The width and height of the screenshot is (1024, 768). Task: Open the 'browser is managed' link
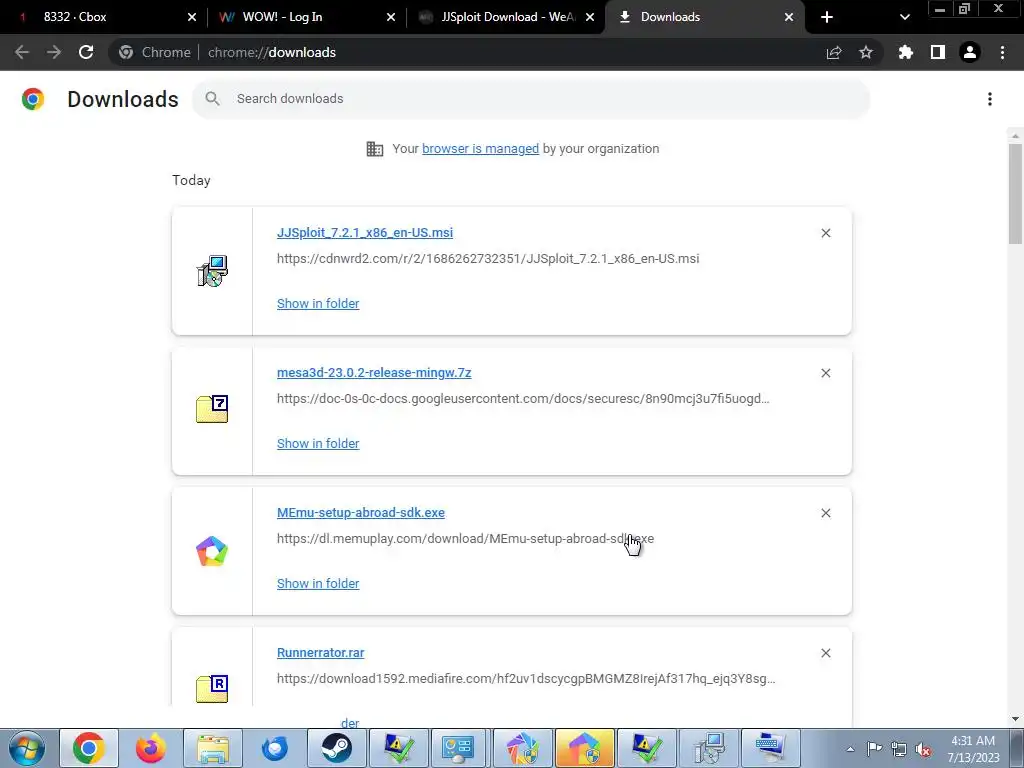point(481,149)
